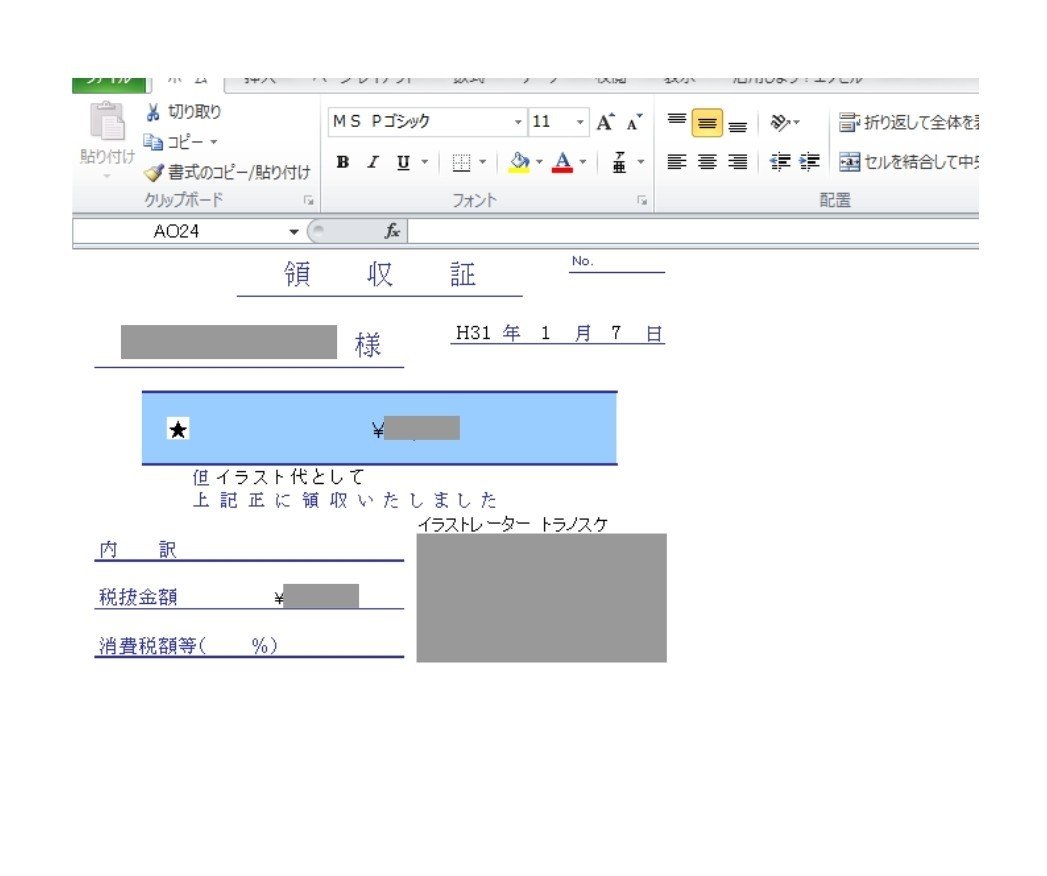The height and width of the screenshot is (876, 1047).
Task: Open the name box dropdown arrow
Action: (293, 232)
